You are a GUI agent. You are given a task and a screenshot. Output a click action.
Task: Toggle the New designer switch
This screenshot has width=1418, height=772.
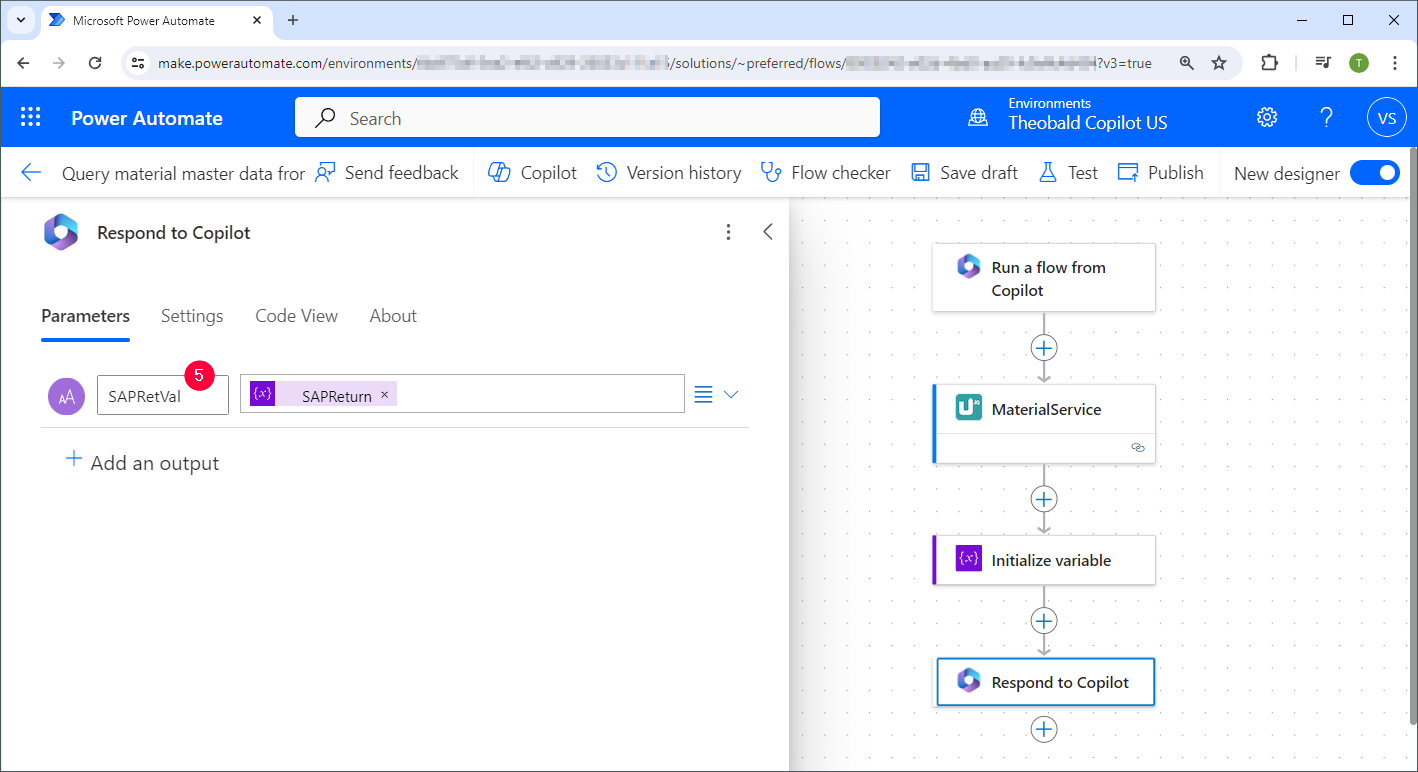click(x=1375, y=173)
